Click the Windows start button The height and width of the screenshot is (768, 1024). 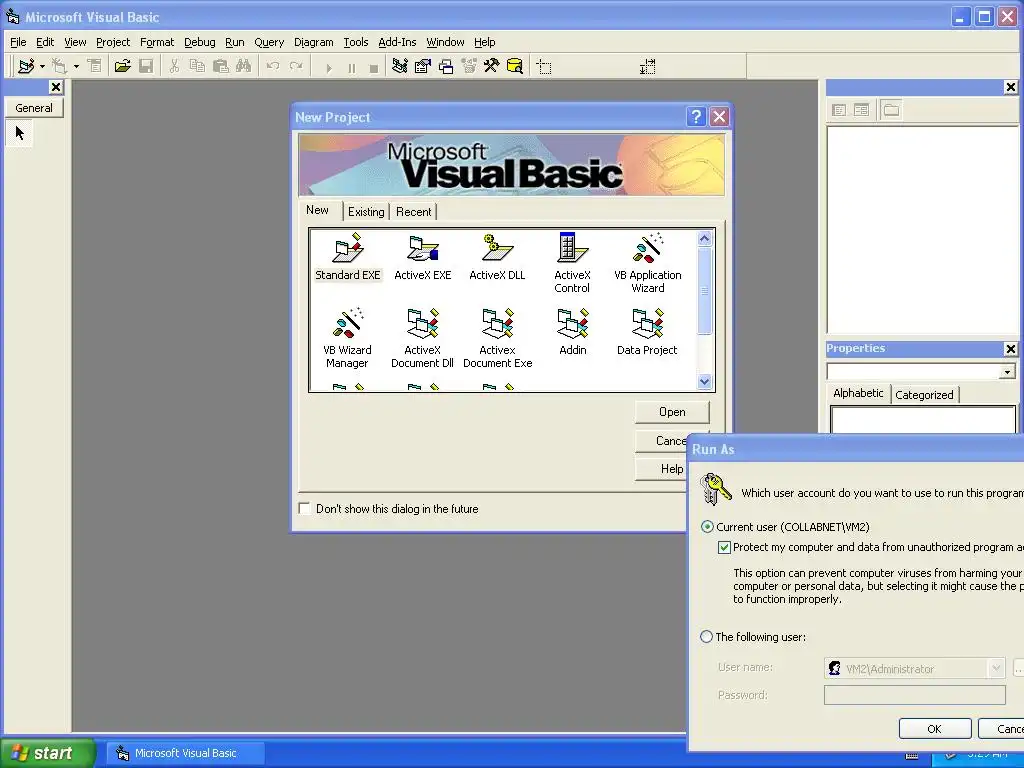(x=46, y=753)
